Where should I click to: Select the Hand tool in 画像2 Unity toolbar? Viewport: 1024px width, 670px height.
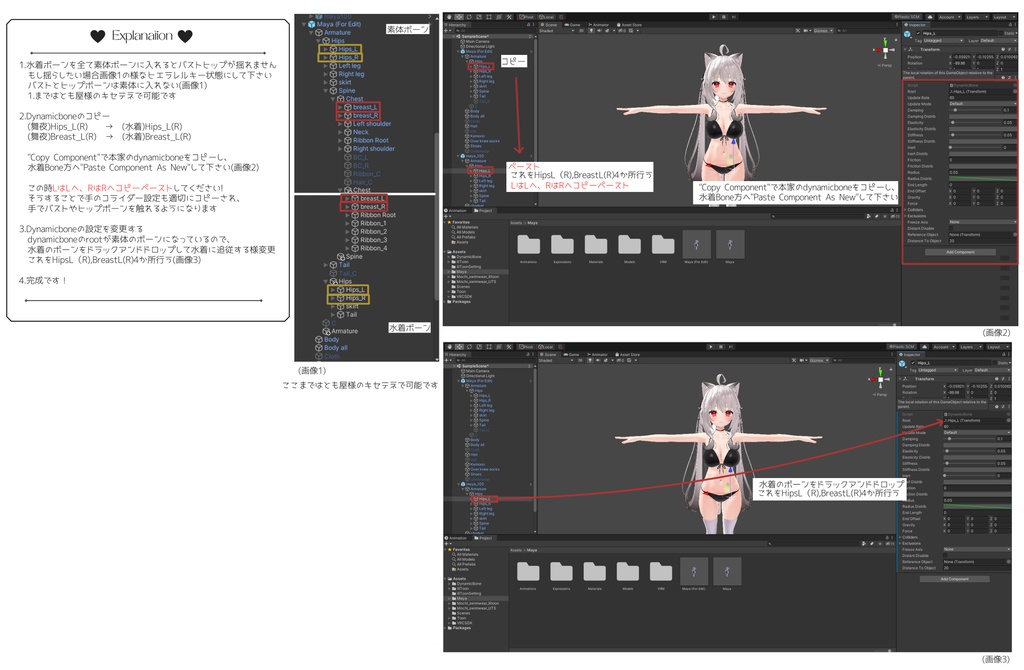tap(449, 17)
